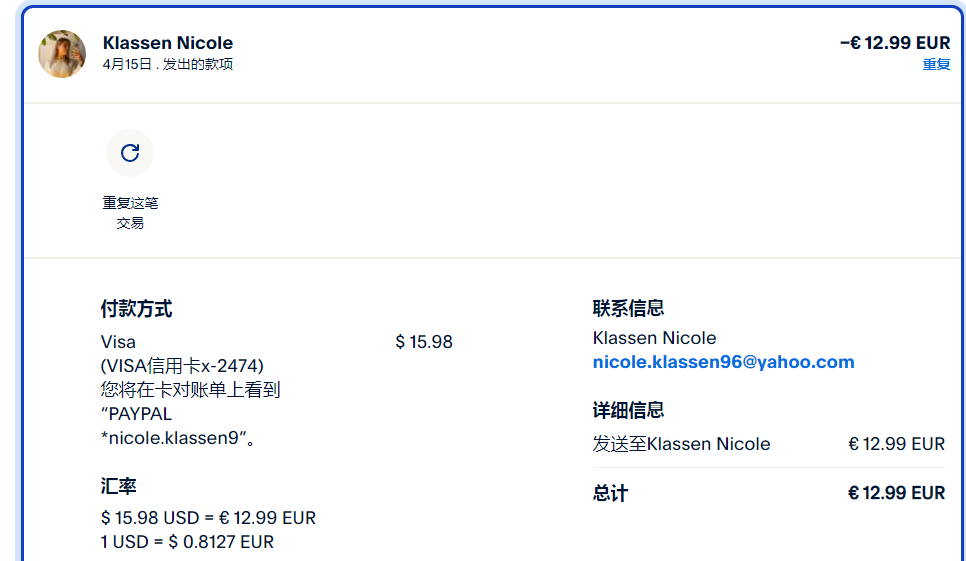Viewport: 966px width, 561px height.
Task: Click the VISA信用卡x-2474 card text
Action: click(x=182, y=366)
